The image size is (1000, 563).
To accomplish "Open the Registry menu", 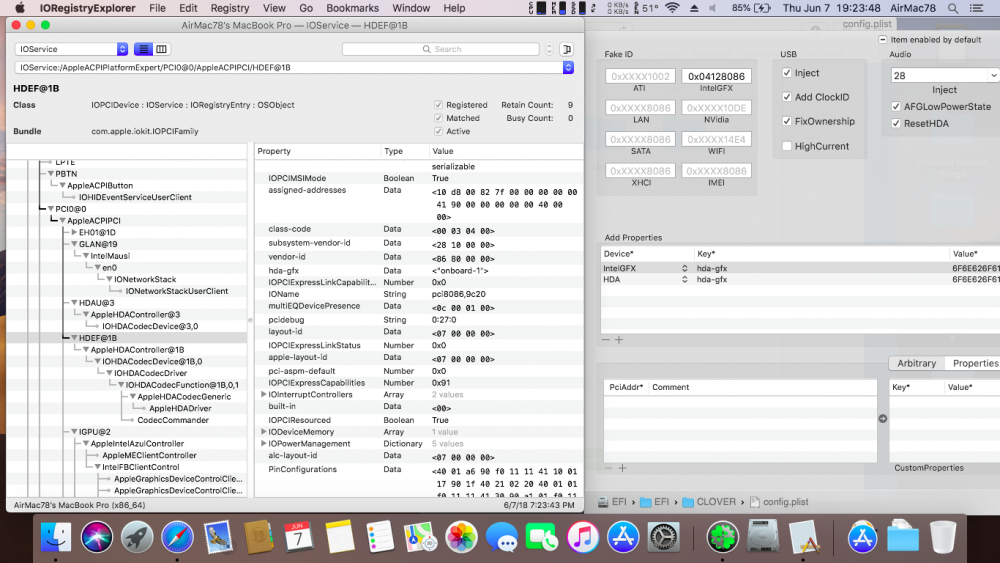I will 230,8.
